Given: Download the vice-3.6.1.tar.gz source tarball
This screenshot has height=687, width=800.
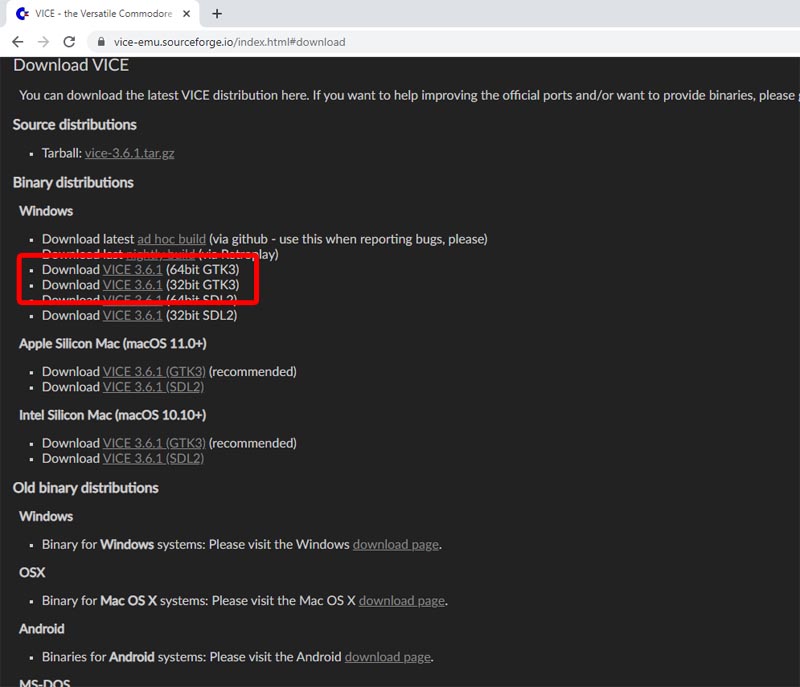Looking at the screenshot, I should click(x=130, y=153).
